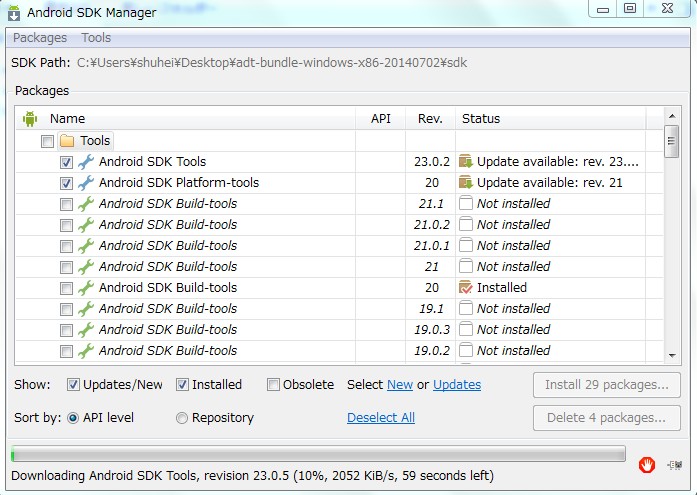Check Build-tools revision 20 checkbox
697x495 pixels.
coord(66,288)
